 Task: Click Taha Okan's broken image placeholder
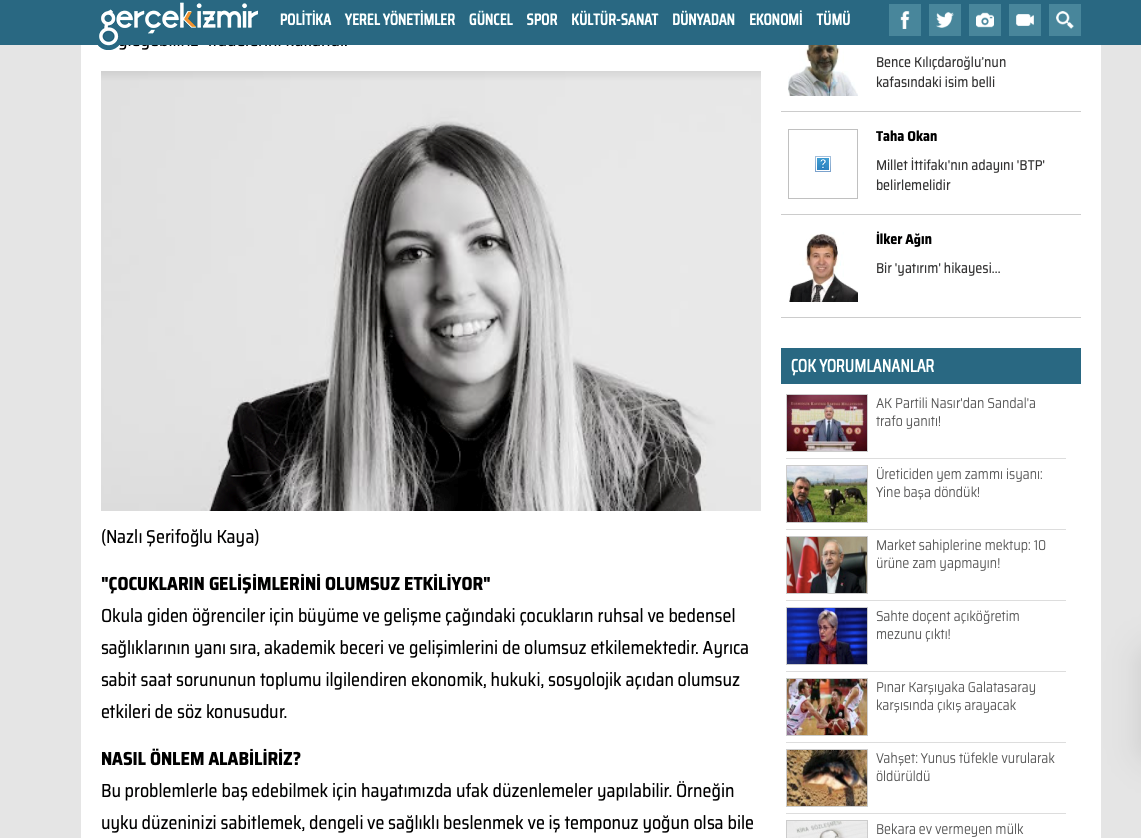[822, 164]
